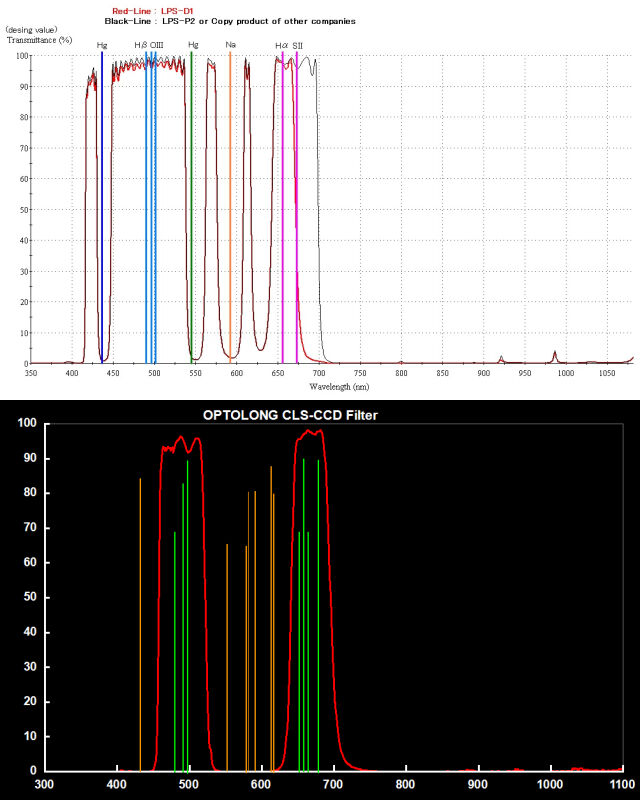Click '100' on the OPTOLONG chart y-axis
Screen dimensions: 640x800
click(x=27, y=422)
